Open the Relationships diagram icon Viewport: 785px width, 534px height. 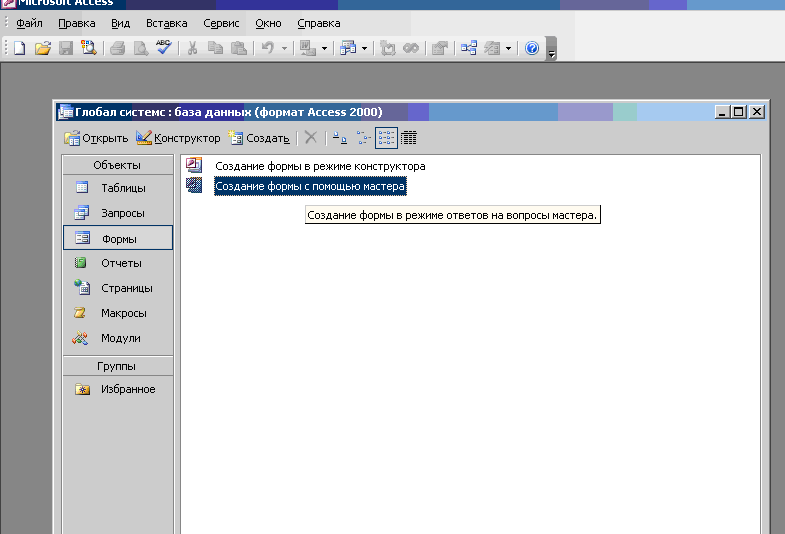[x=469, y=48]
